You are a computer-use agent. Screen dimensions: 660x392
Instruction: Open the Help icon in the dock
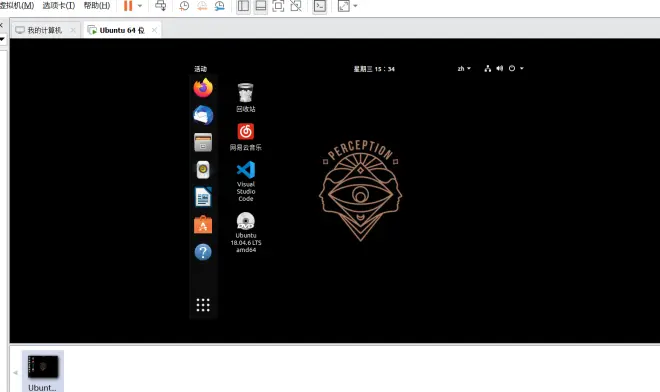coord(203,252)
